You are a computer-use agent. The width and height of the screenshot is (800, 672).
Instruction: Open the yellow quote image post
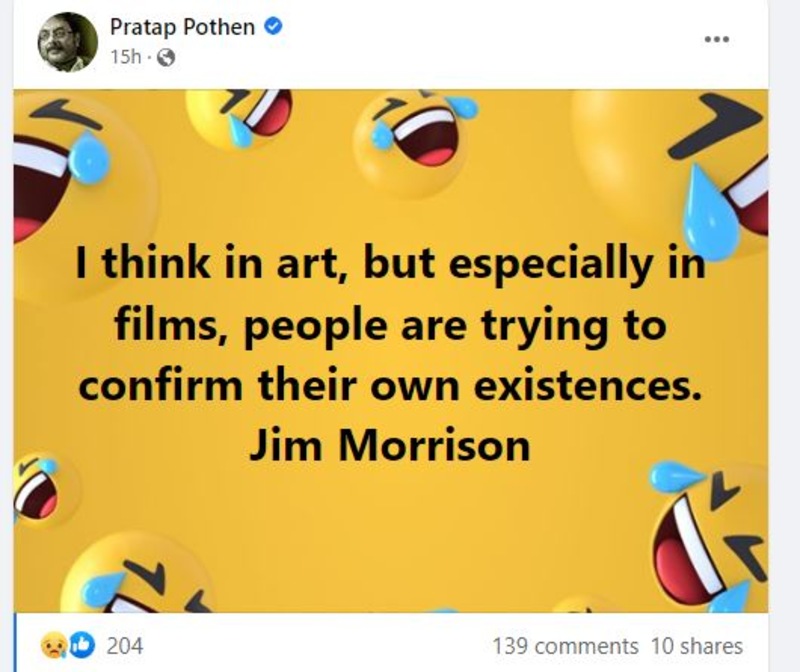[x=390, y=351]
